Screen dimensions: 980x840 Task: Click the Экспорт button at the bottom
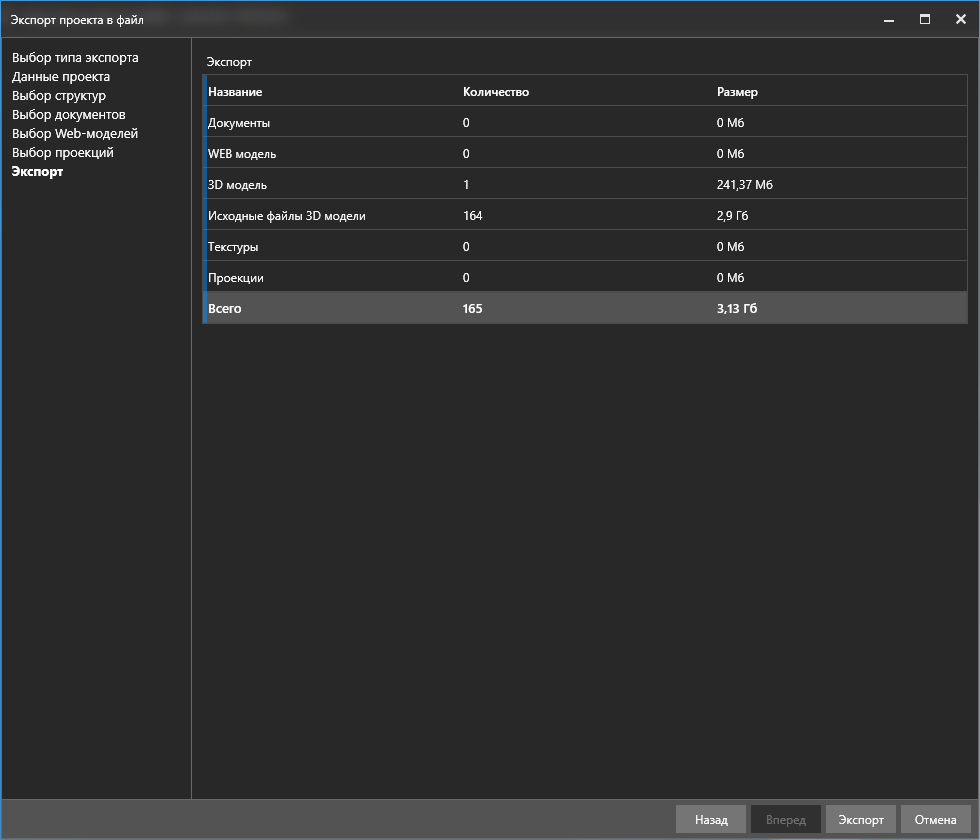coord(860,820)
